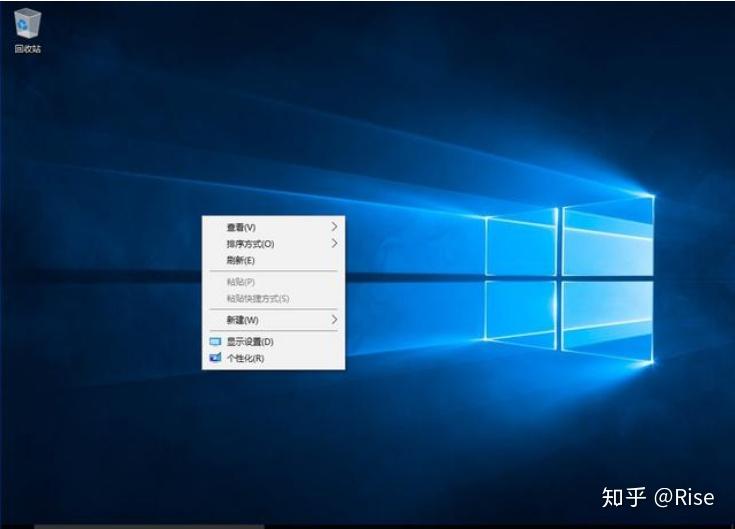Expand the 新建(W) submenu arrow
This screenshot has width=735, height=529.
tap(334, 320)
